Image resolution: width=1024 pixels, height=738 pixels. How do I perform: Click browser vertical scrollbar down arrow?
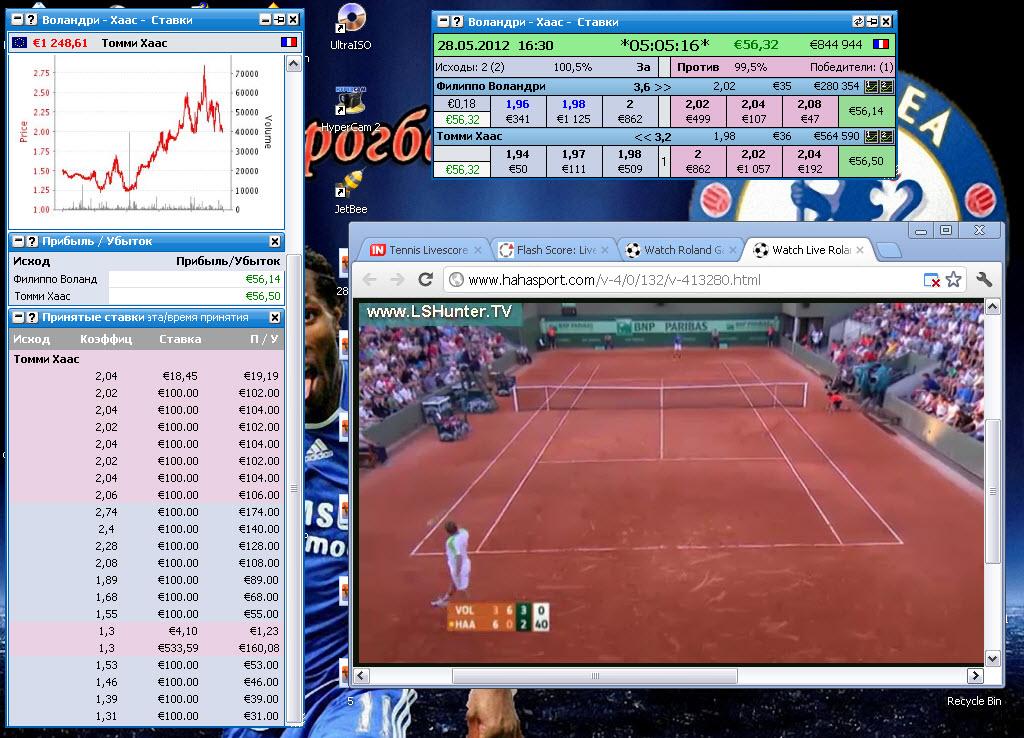(x=993, y=658)
